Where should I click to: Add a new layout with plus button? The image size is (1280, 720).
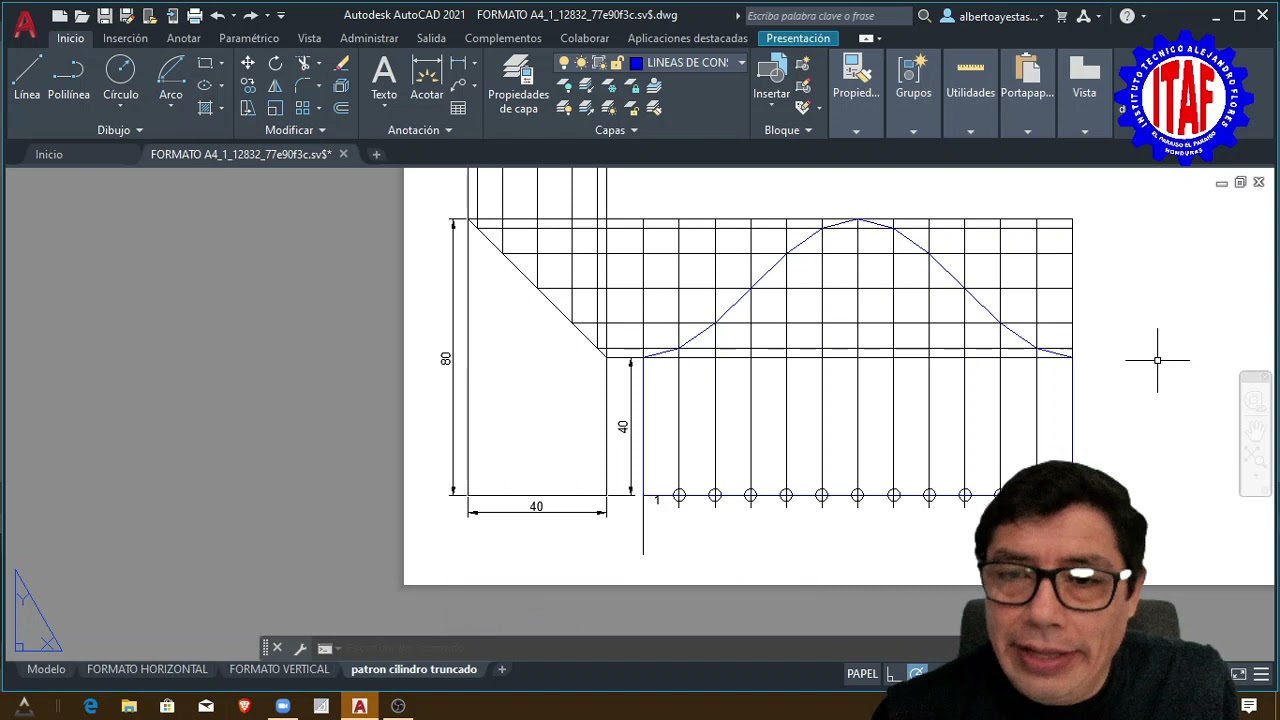[502, 670]
